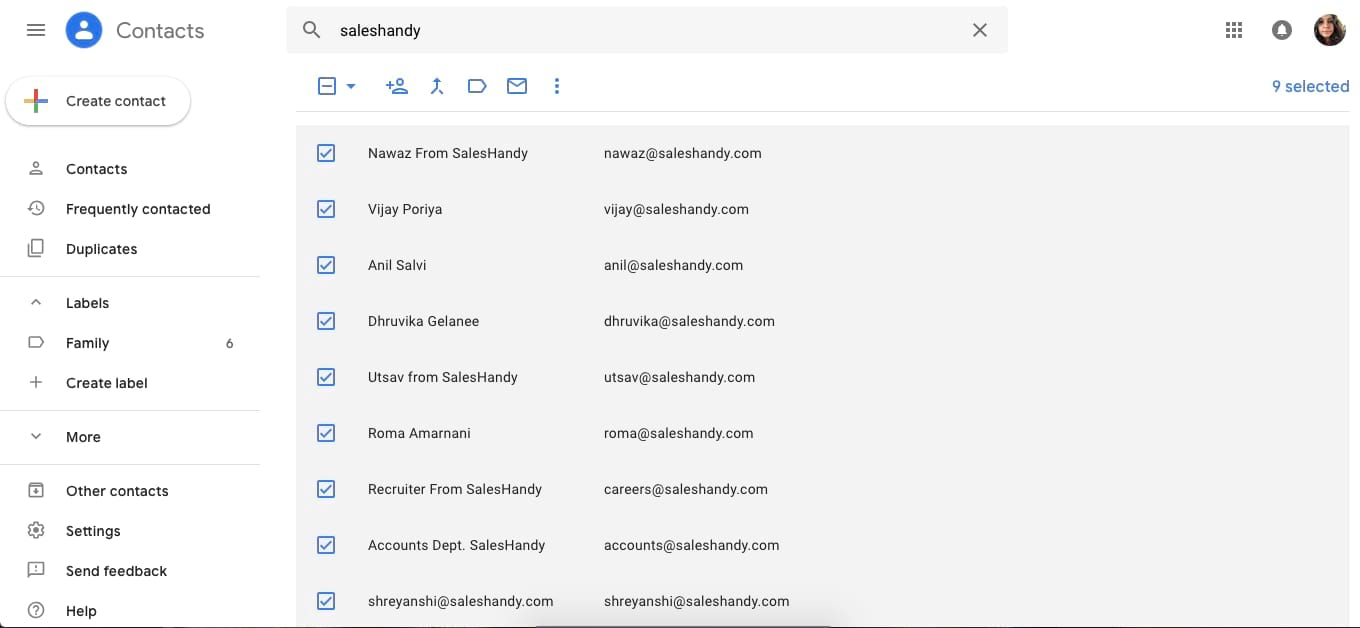Click the email roma@saleshandy.com
This screenshot has width=1360, height=628.
pyautogui.click(x=678, y=433)
